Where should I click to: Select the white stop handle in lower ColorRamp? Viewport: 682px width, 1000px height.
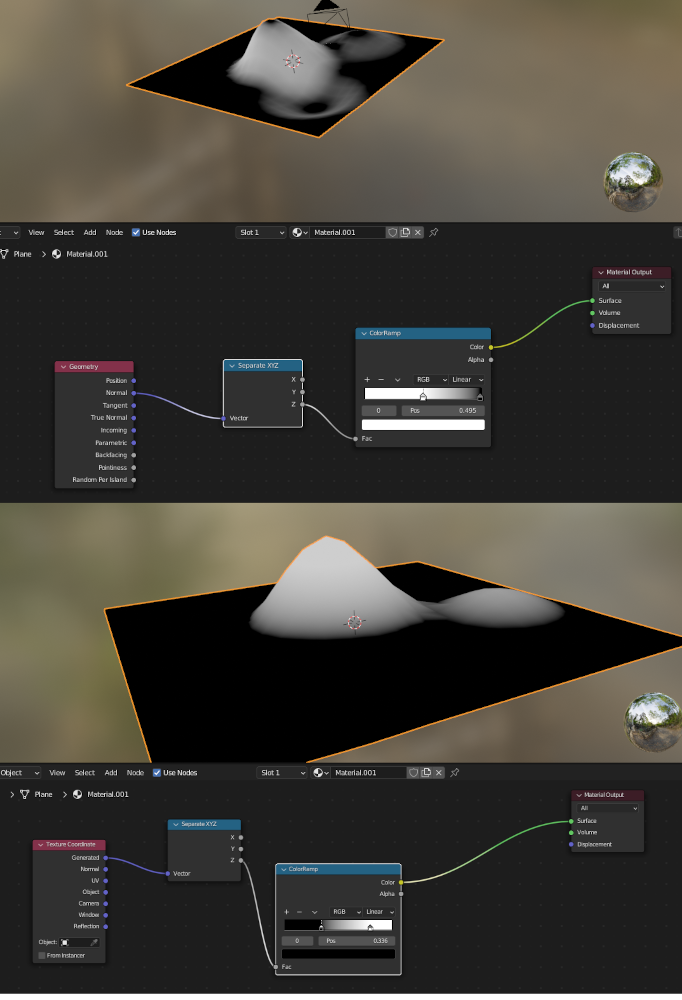(x=370, y=927)
